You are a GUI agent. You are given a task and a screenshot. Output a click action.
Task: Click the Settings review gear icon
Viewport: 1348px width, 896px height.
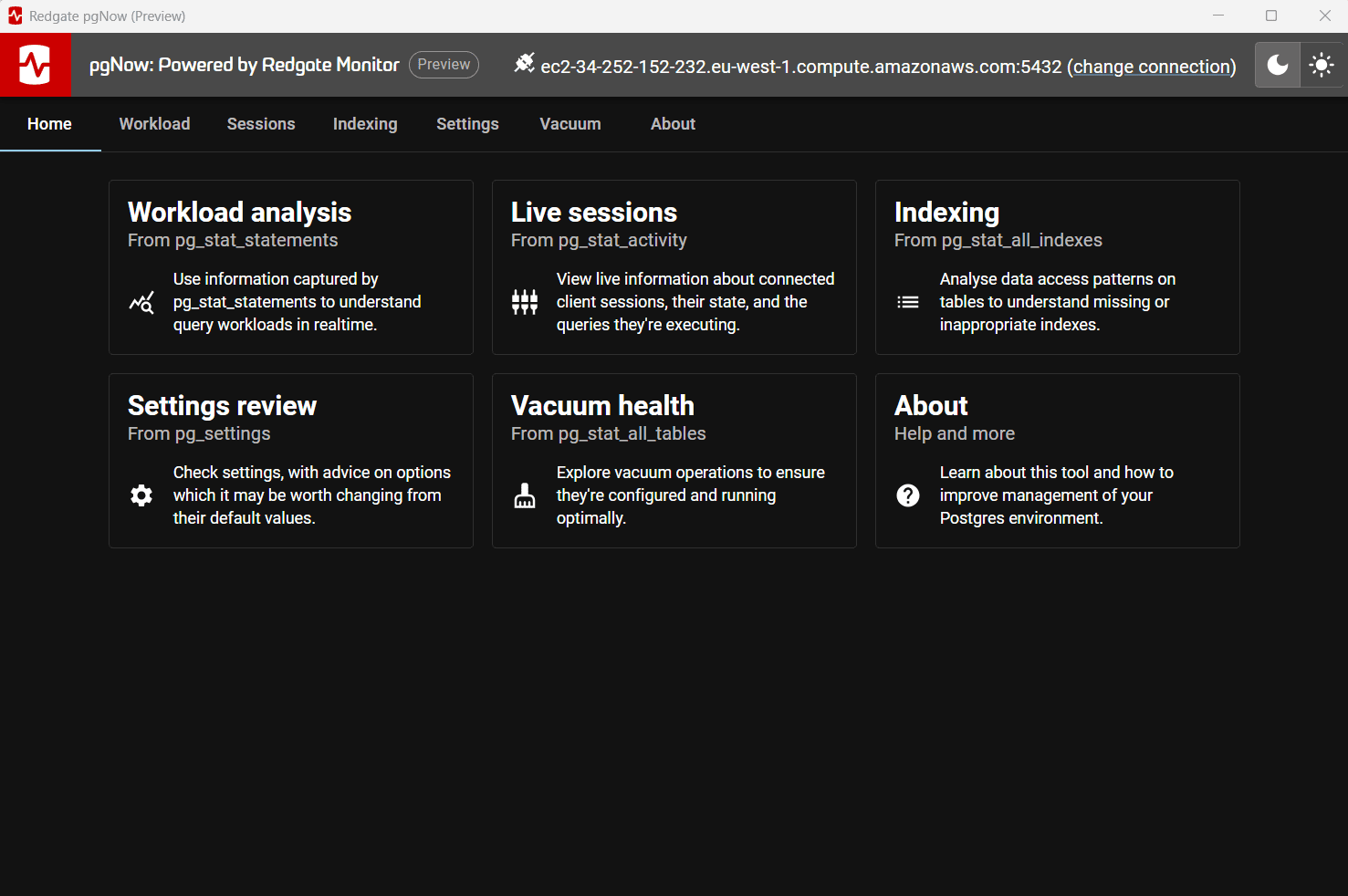[141, 495]
